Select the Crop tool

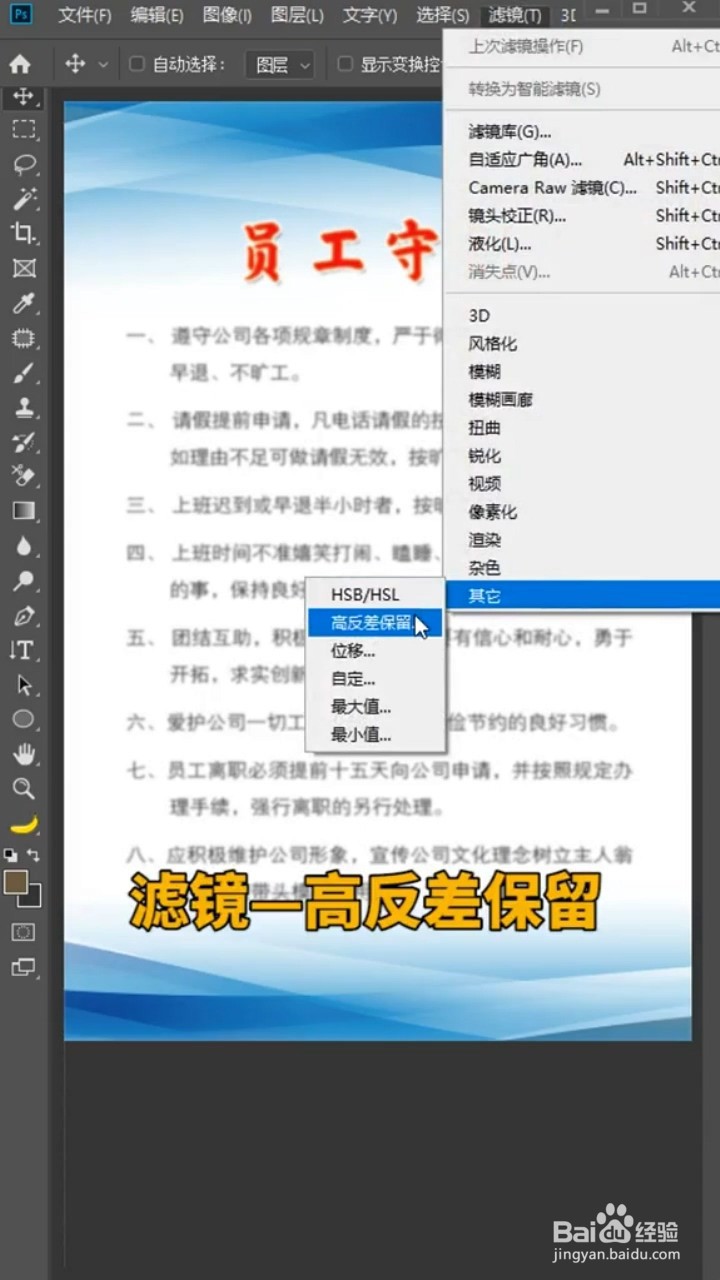point(24,233)
